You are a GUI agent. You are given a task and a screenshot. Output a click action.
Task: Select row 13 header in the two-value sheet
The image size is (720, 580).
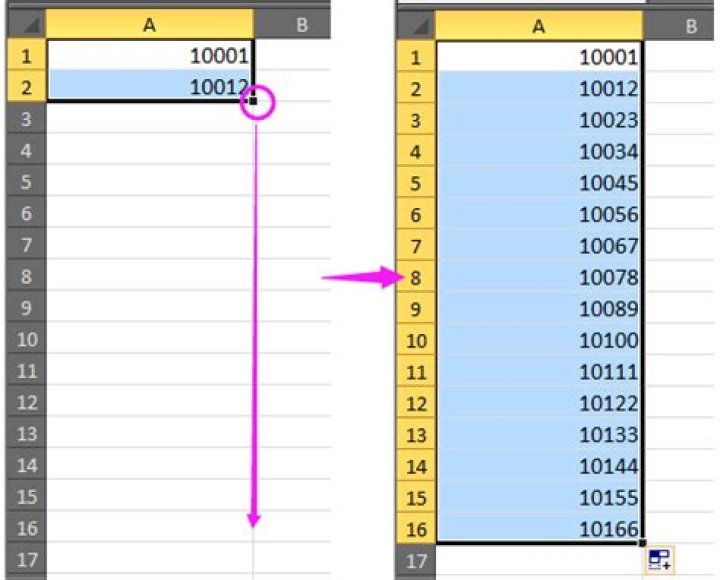26,433
